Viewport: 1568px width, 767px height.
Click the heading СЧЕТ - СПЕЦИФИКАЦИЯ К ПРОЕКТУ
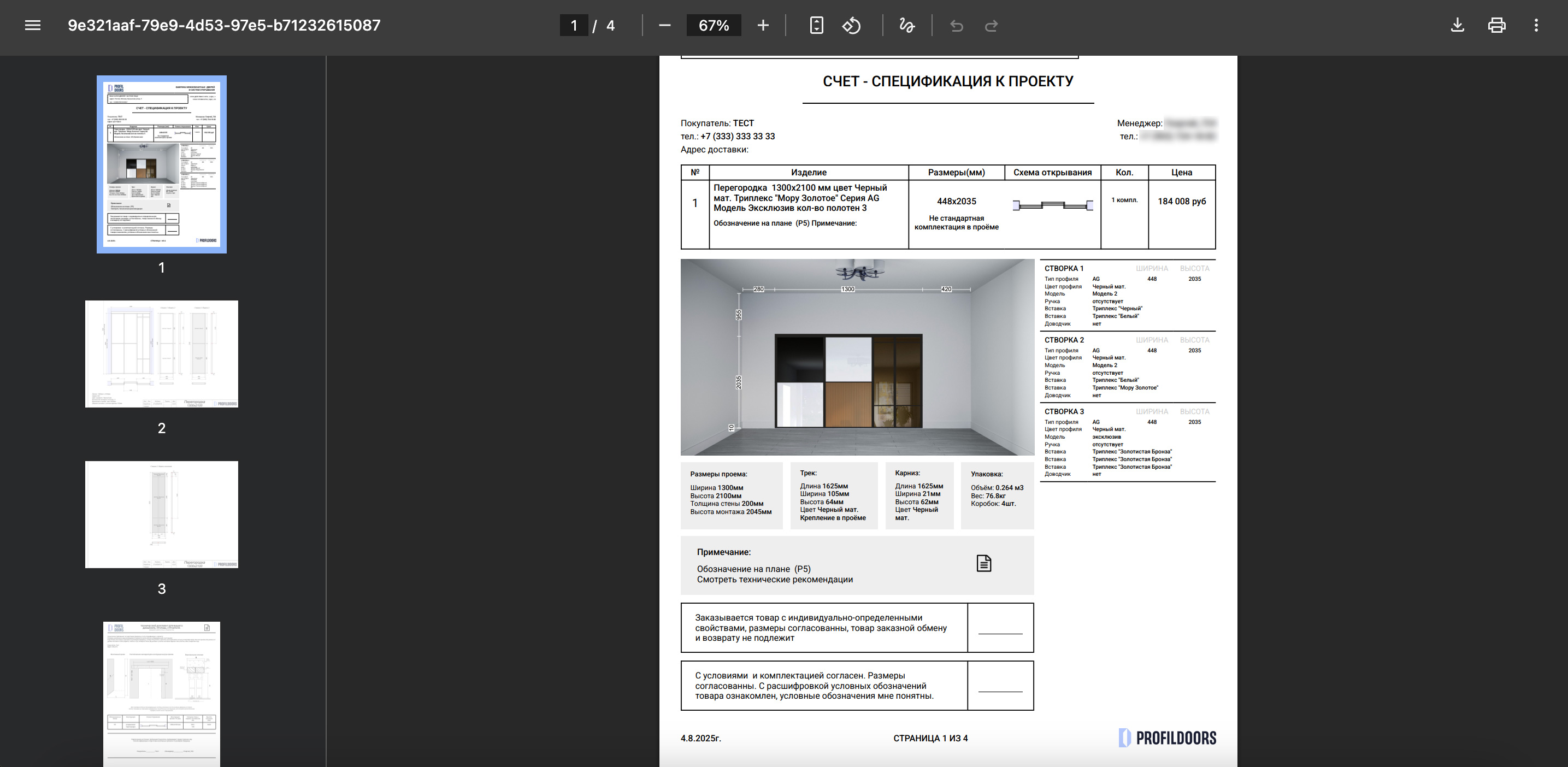point(948,81)
